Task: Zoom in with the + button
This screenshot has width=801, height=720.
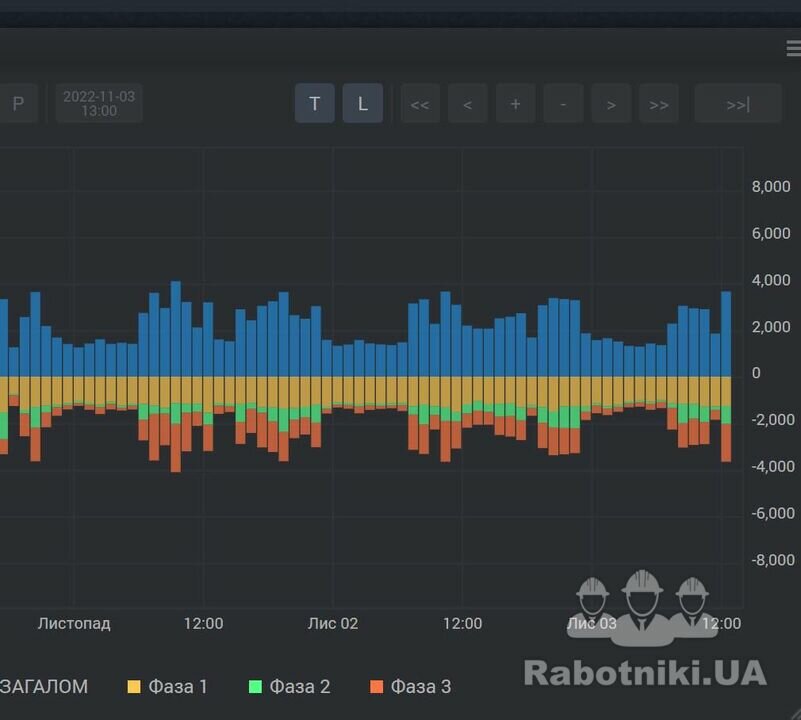Action: (x=515, y=104)
